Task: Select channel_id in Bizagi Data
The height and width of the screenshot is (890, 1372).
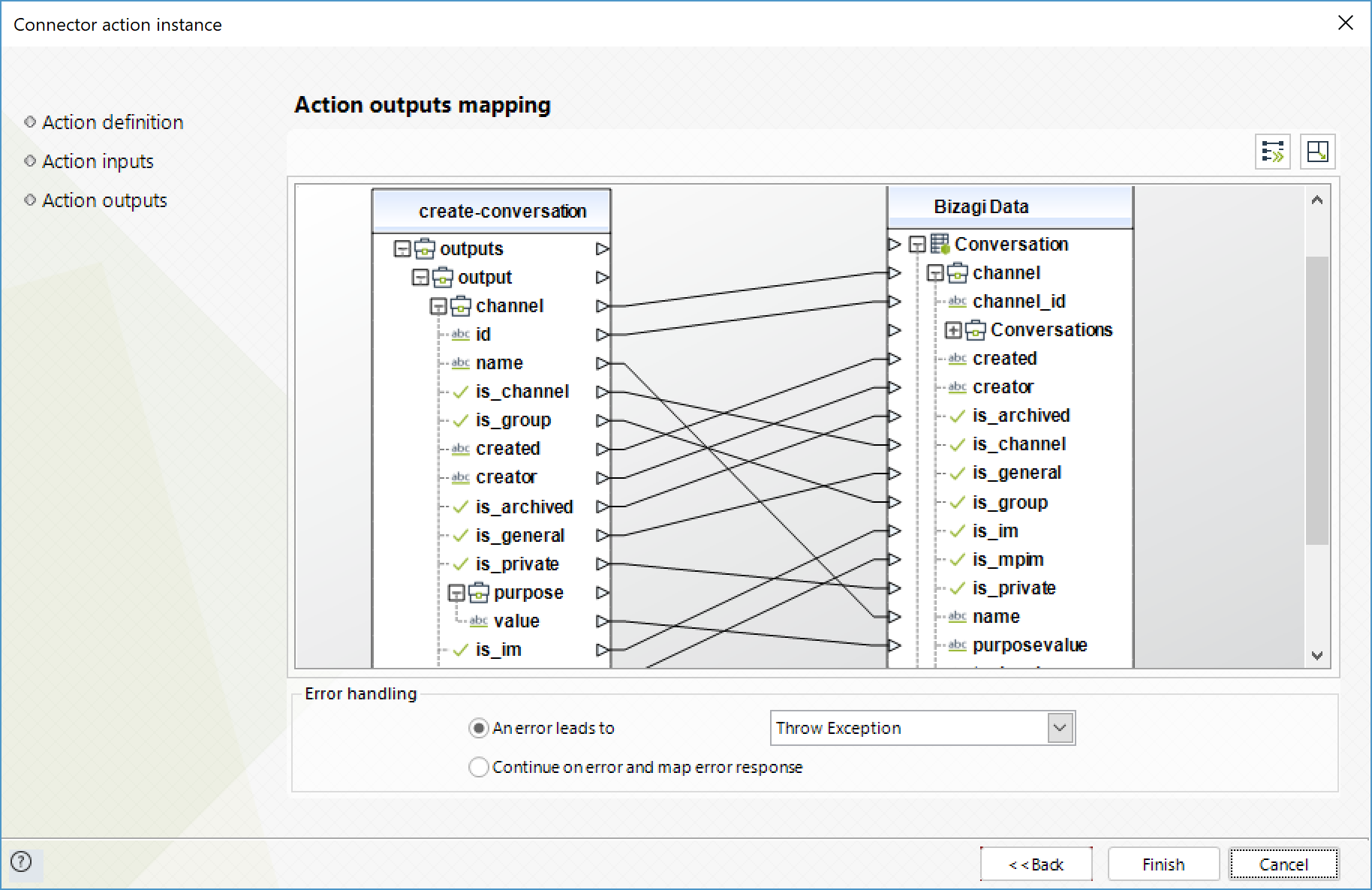Action: tap(1018, 302)
